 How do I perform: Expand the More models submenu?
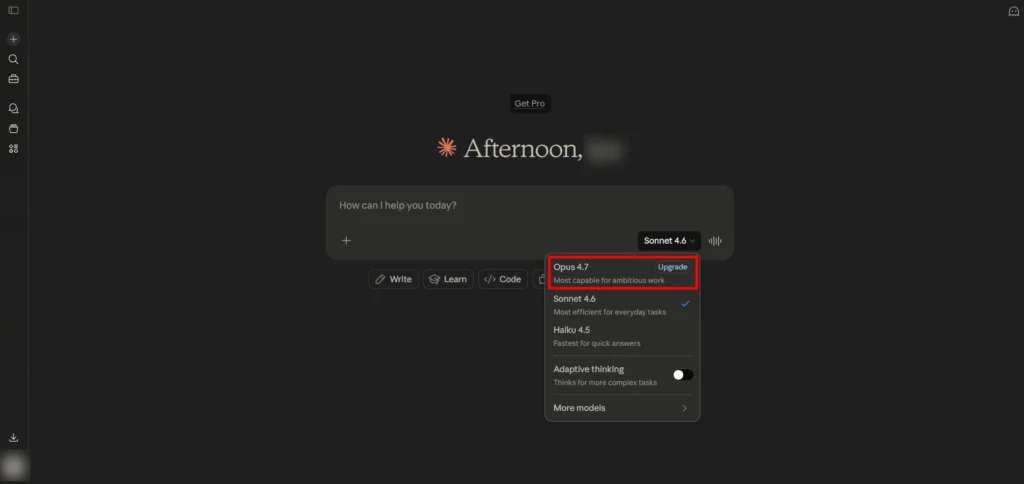click(x=622, y=408)
